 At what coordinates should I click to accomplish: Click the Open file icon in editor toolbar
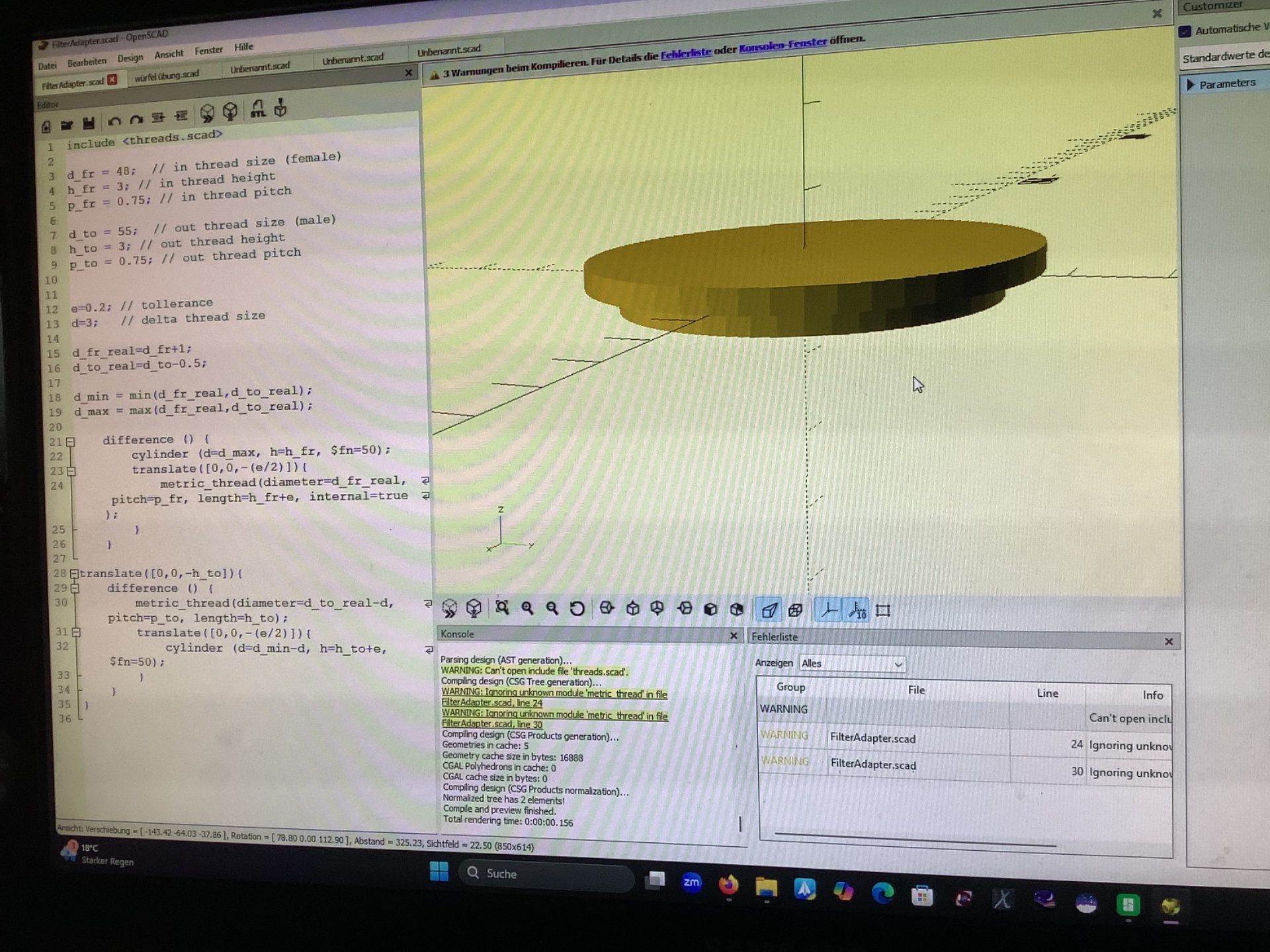(66, 124)
